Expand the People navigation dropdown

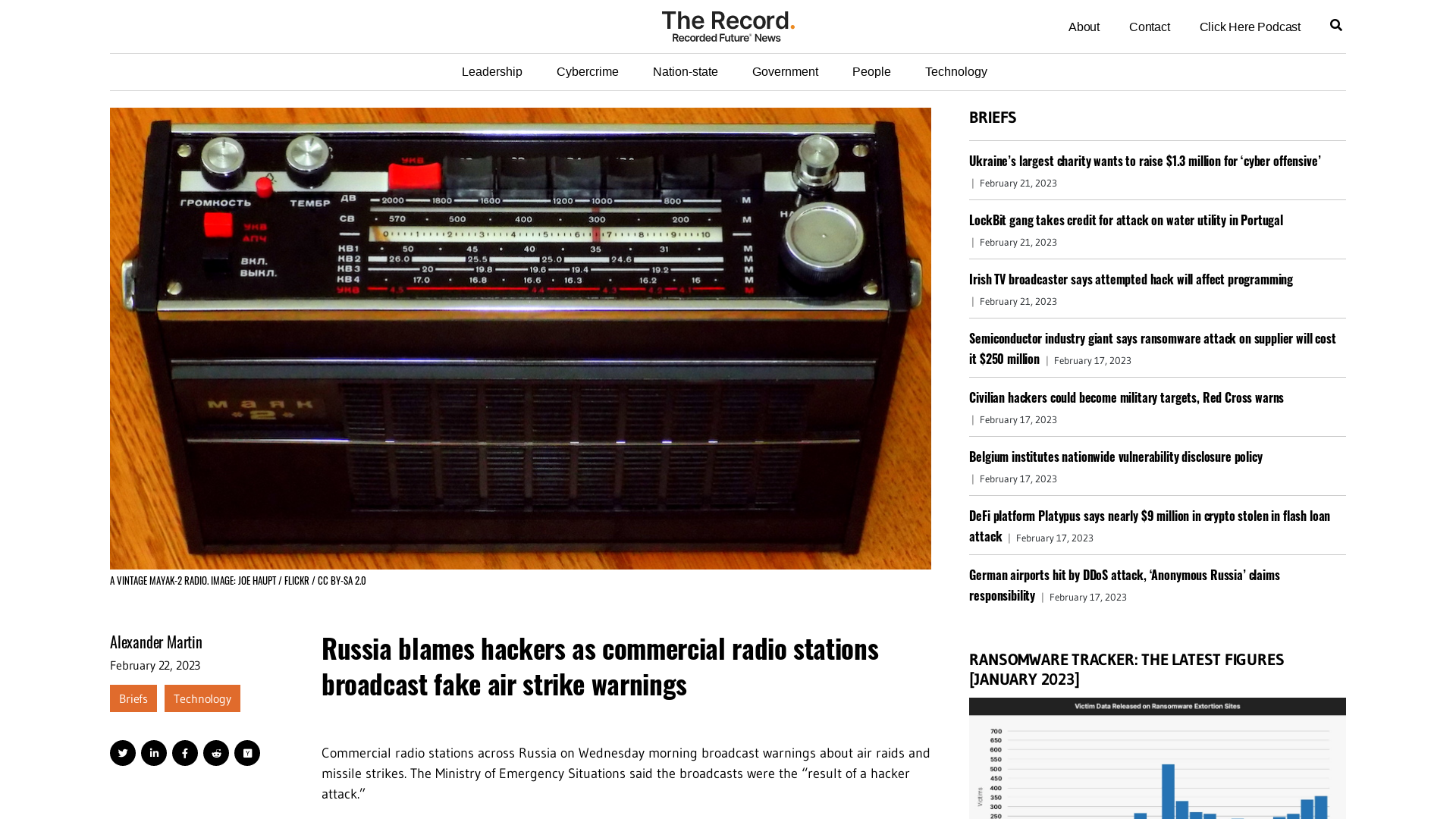871,71
